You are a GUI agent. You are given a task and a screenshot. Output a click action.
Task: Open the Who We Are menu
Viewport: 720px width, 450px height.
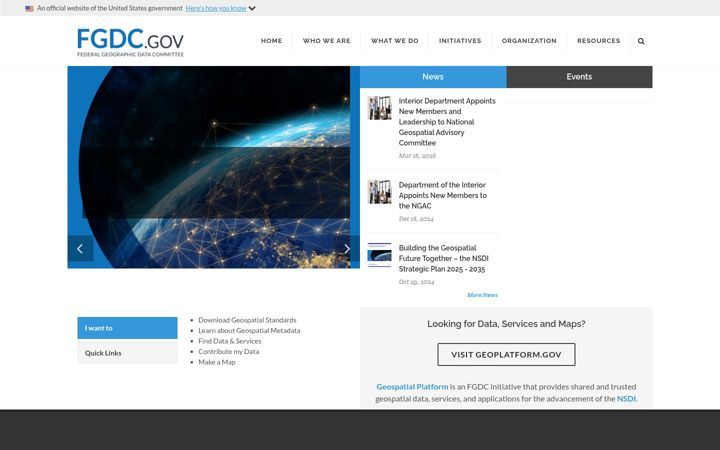tap(326, 41)
